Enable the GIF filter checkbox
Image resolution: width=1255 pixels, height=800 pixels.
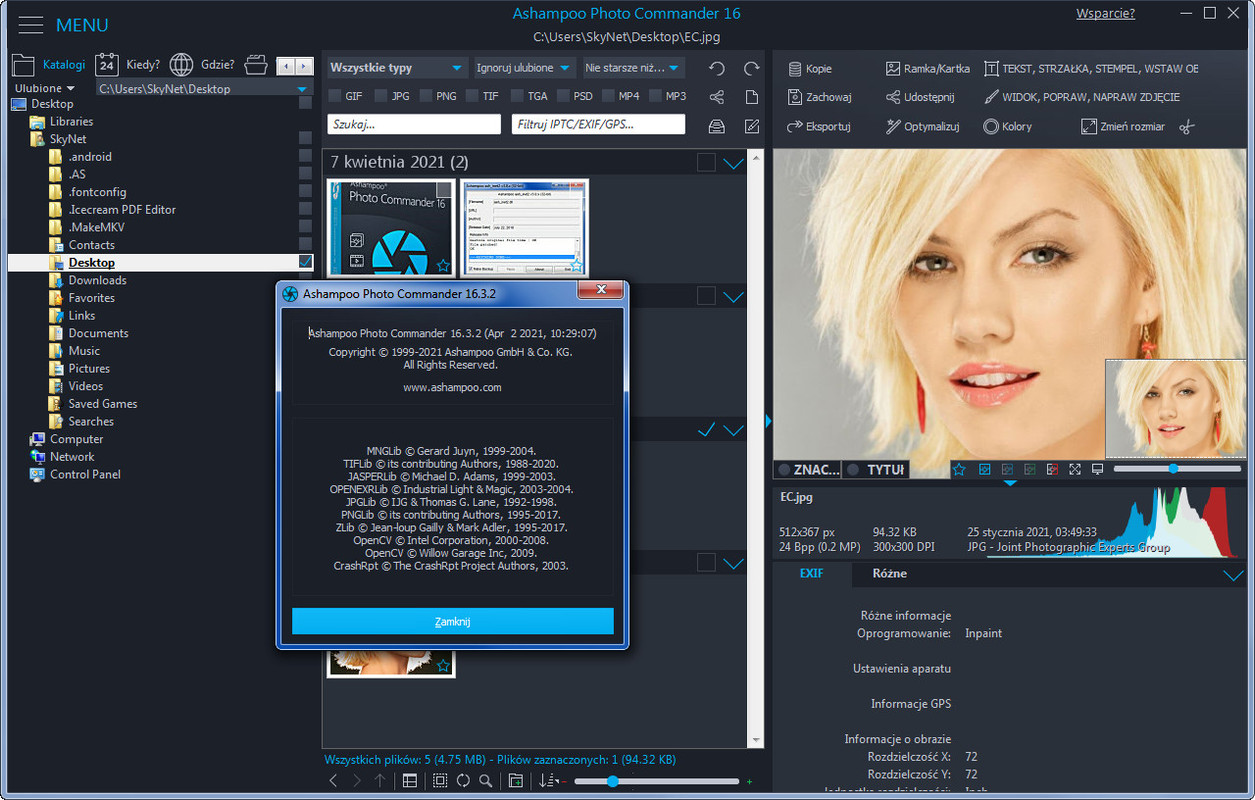click(x=335, y=96)
